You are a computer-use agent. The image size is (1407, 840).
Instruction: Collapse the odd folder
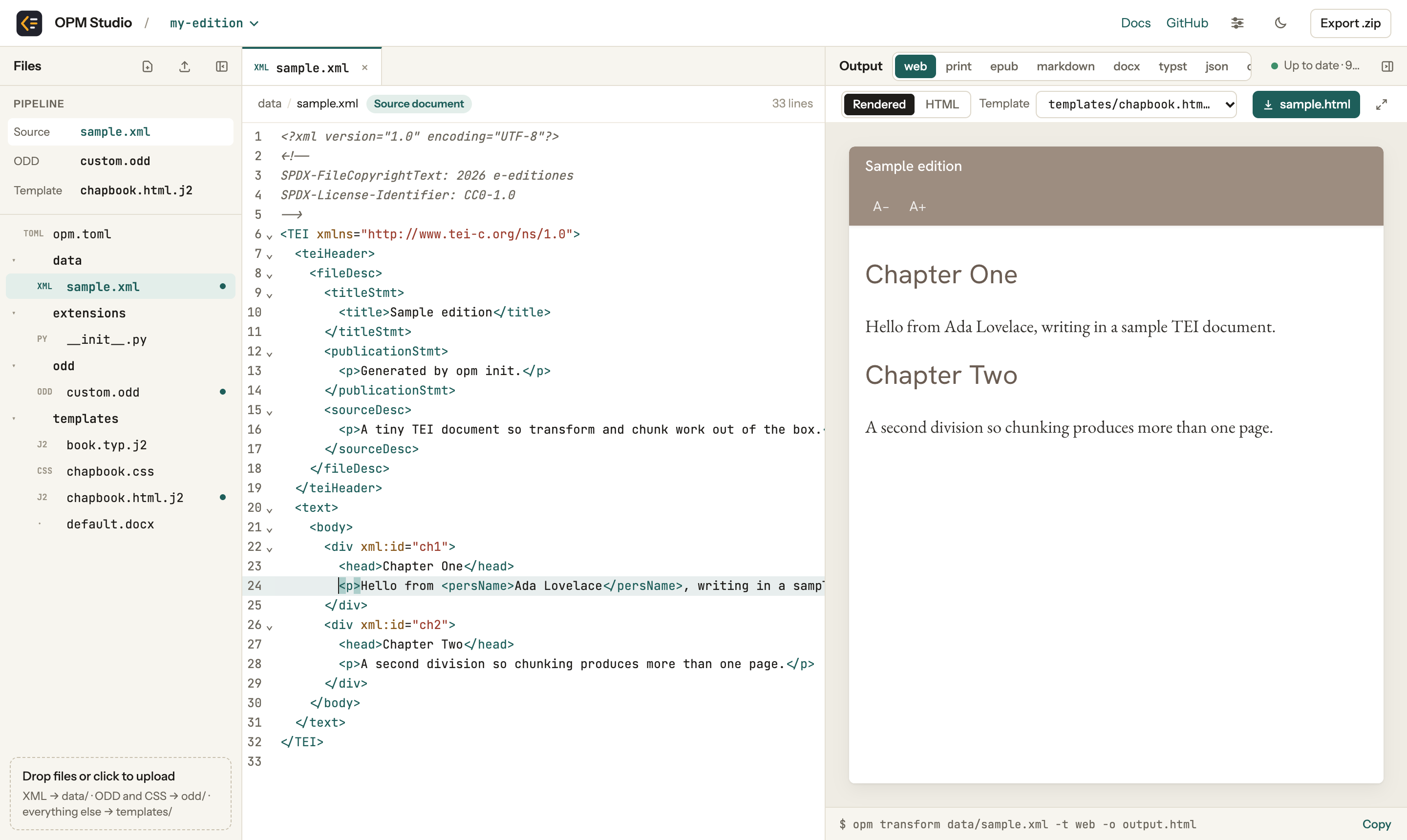tap(14, 366)
